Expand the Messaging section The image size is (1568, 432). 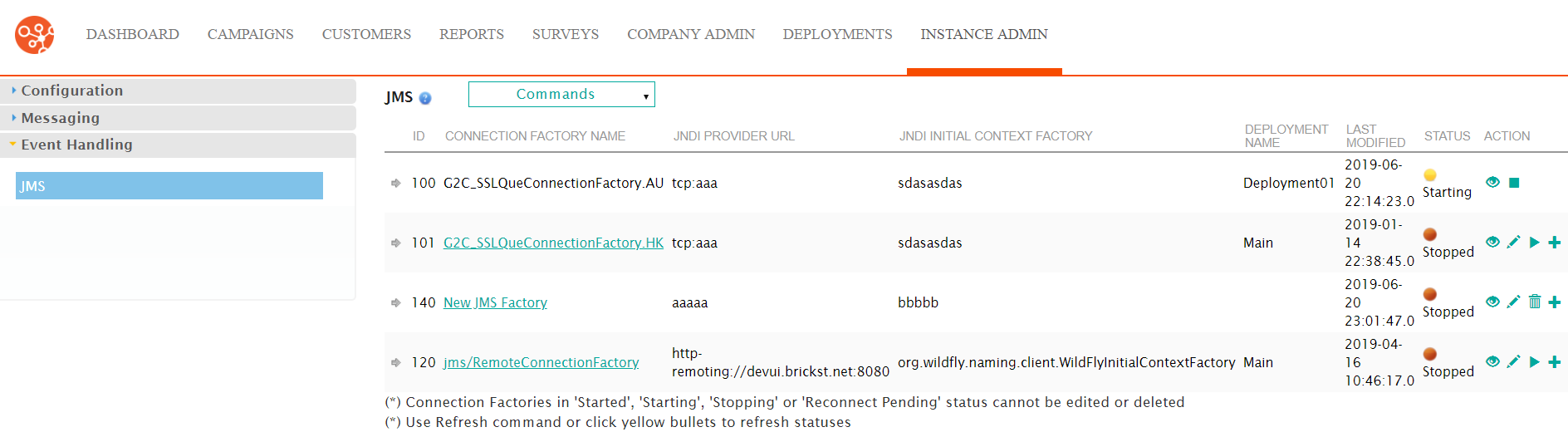[x=178, y=118]
